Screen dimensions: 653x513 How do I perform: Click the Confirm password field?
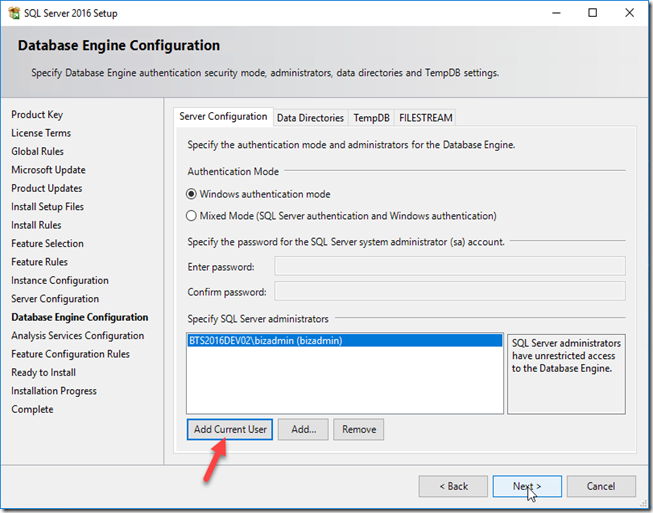pyautogui.click(x=450, y=291)
